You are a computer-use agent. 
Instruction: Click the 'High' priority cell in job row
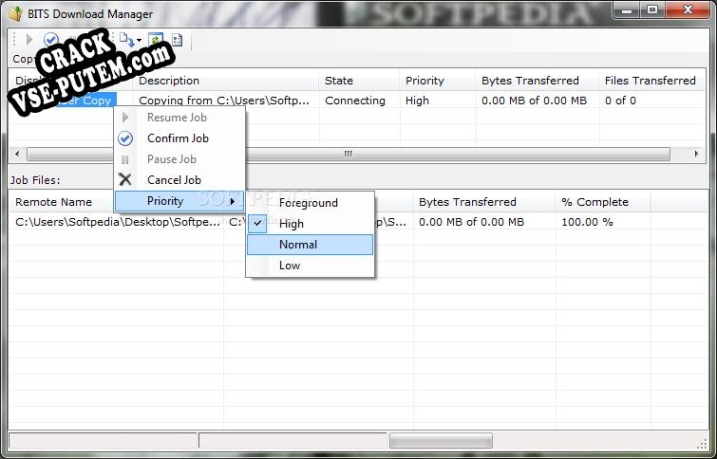click(417, 101)
